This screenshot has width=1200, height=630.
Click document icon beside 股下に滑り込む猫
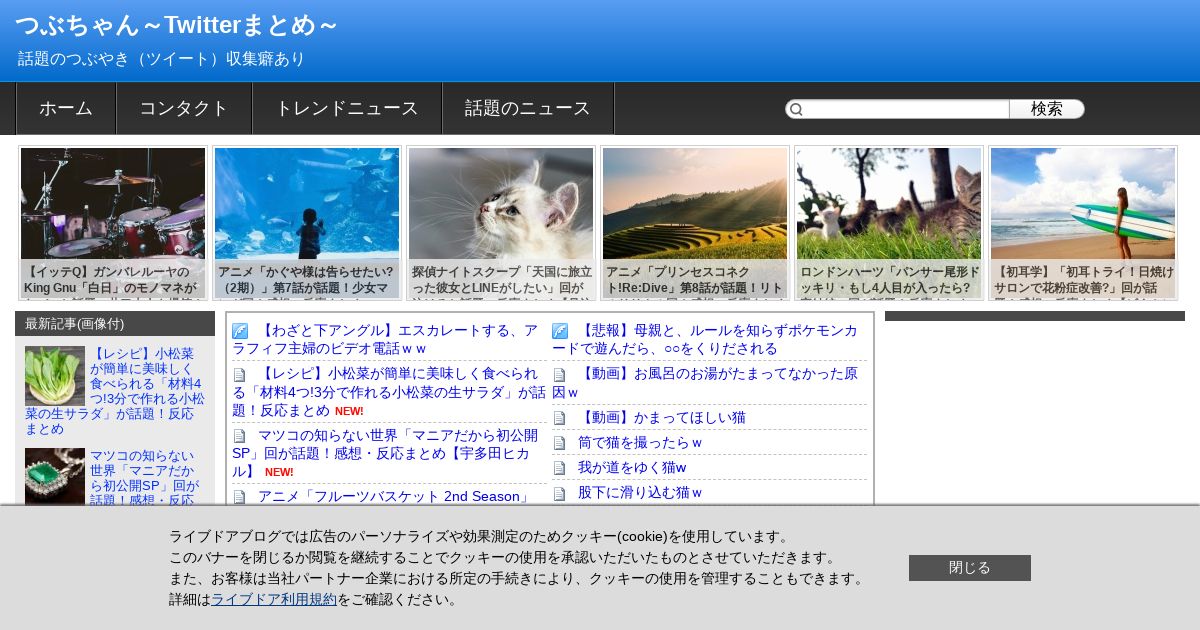[x=560, y=493]
